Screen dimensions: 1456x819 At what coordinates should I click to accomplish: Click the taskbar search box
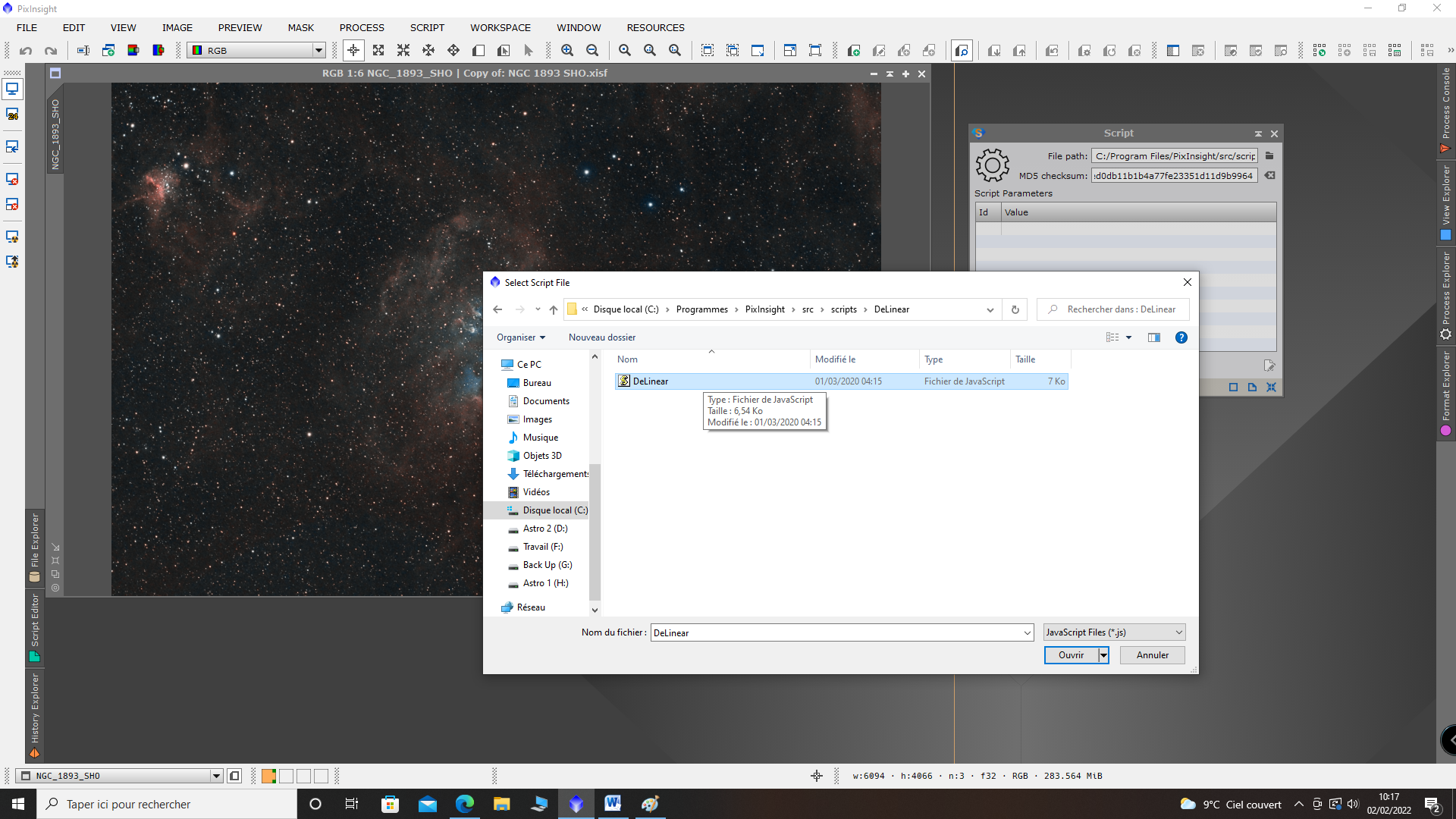167,804
